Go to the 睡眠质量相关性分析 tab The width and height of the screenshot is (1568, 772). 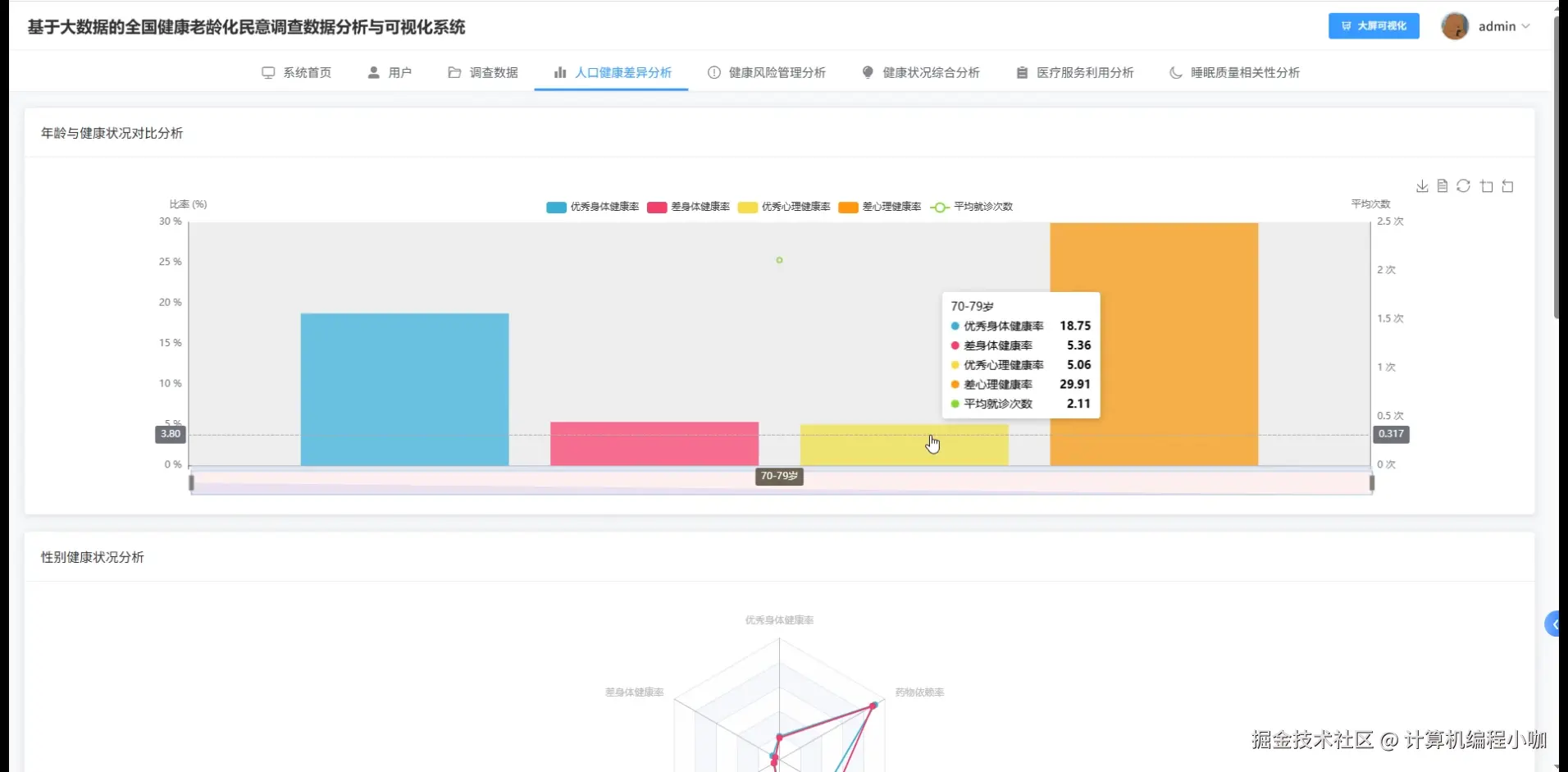(1234, 72)
